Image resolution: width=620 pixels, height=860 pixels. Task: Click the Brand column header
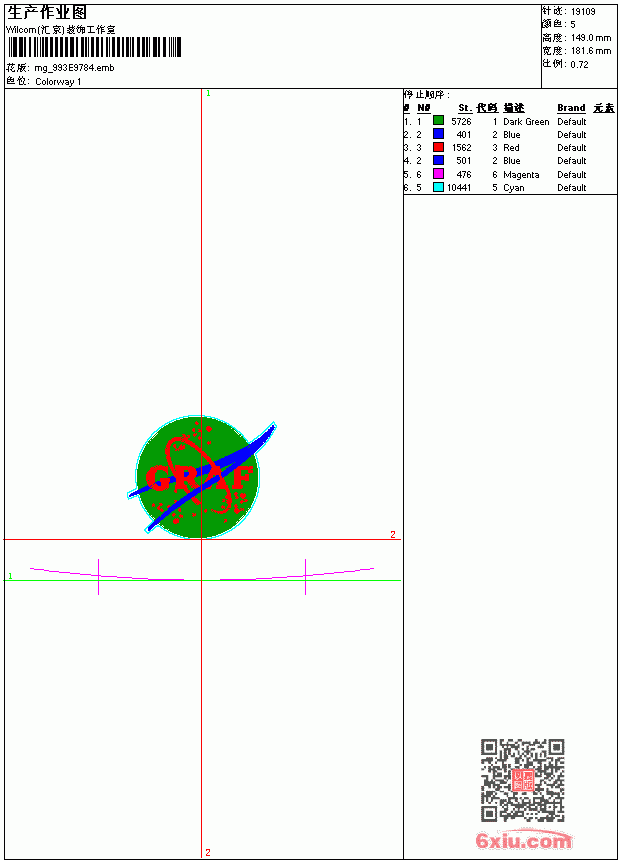click(571, 108)
